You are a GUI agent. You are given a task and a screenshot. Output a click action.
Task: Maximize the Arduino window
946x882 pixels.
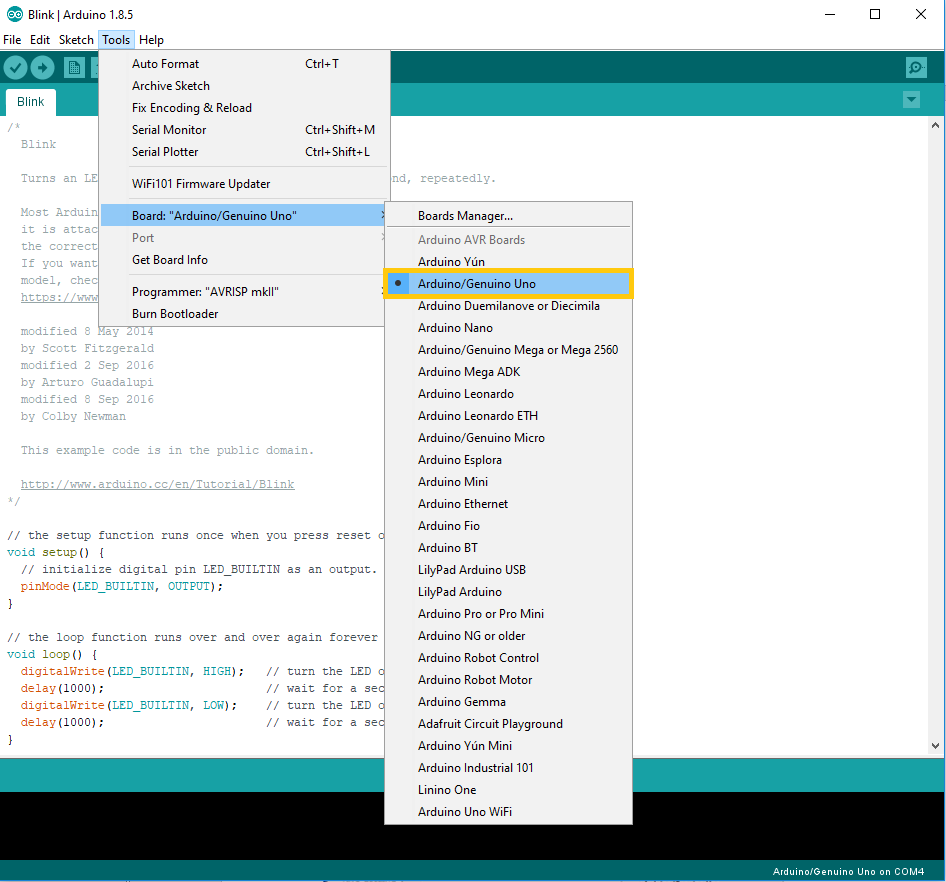click(x=875, y=14)
